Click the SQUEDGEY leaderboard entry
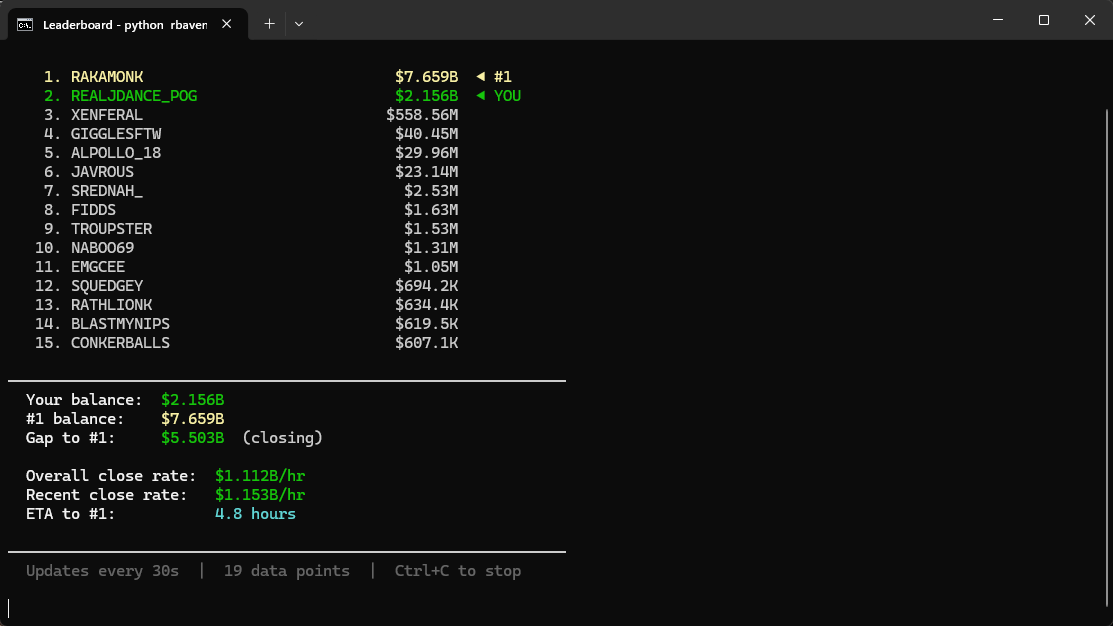The width and height of the screenshot is (1113, 626). [107, 286]
